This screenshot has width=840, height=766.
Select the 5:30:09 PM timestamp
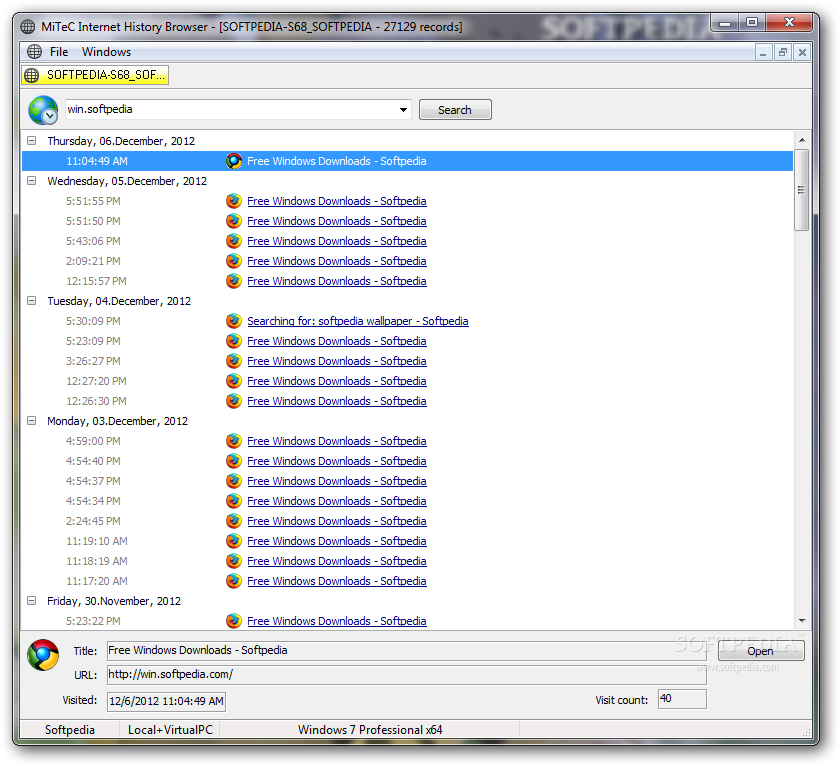pos(93,321)
